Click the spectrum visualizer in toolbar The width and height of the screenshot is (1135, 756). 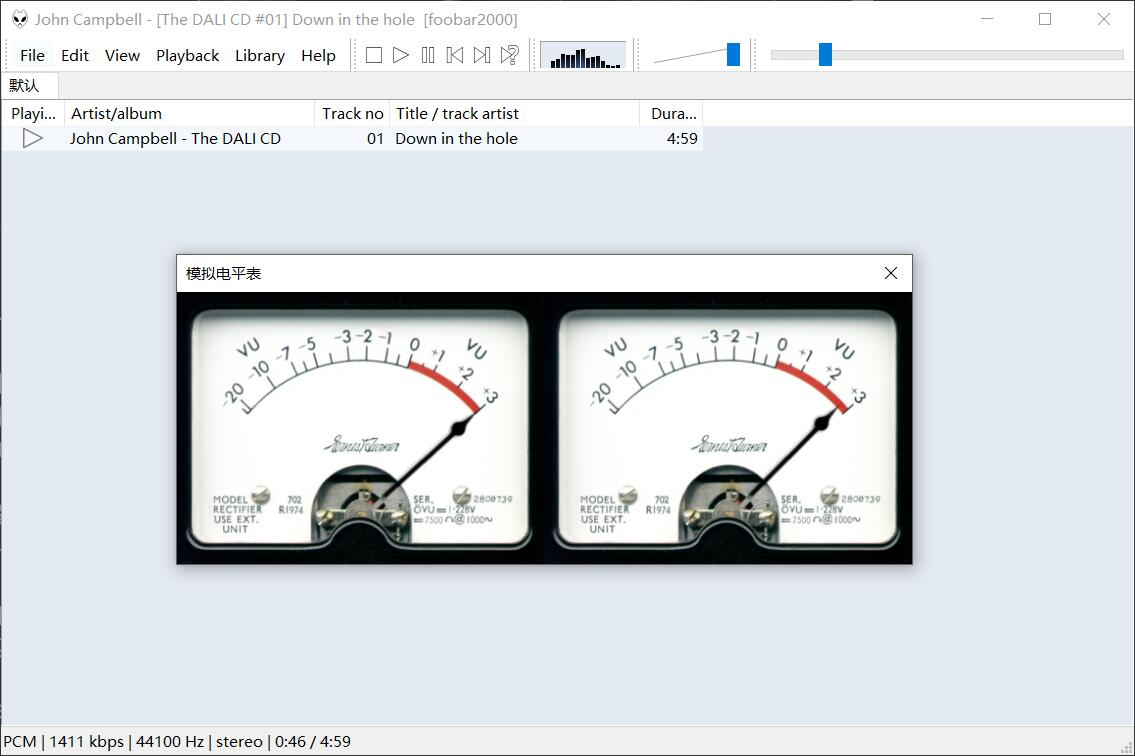tap(583, 56)
